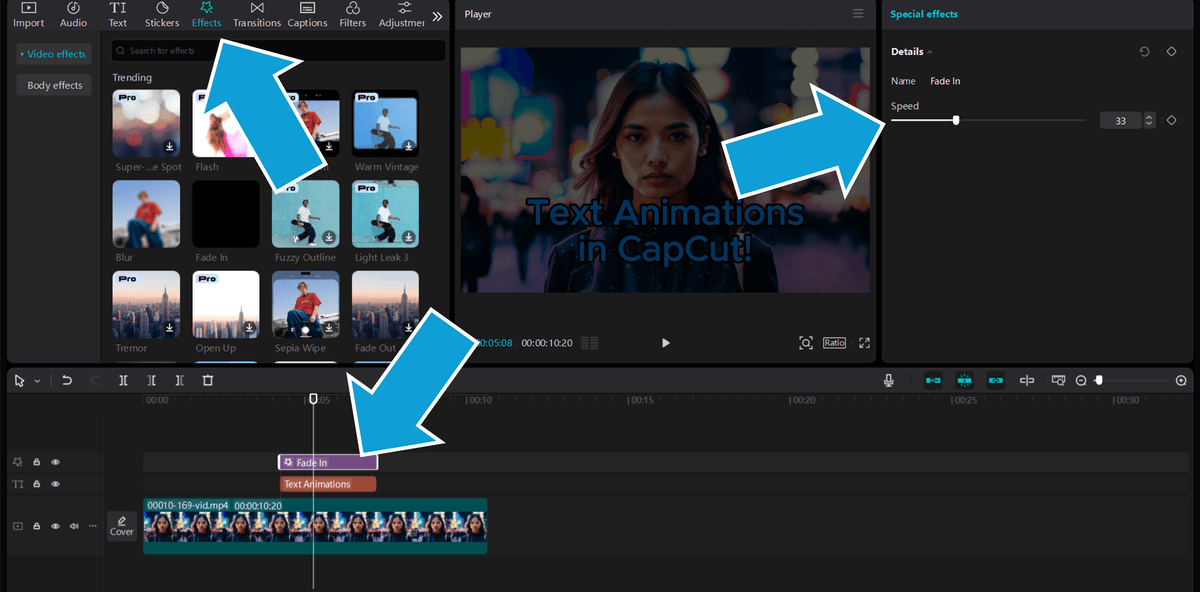Choose the Open Up effect thumbnail
This screenshot has height=592, width=1200.
[x=226, y=304]
